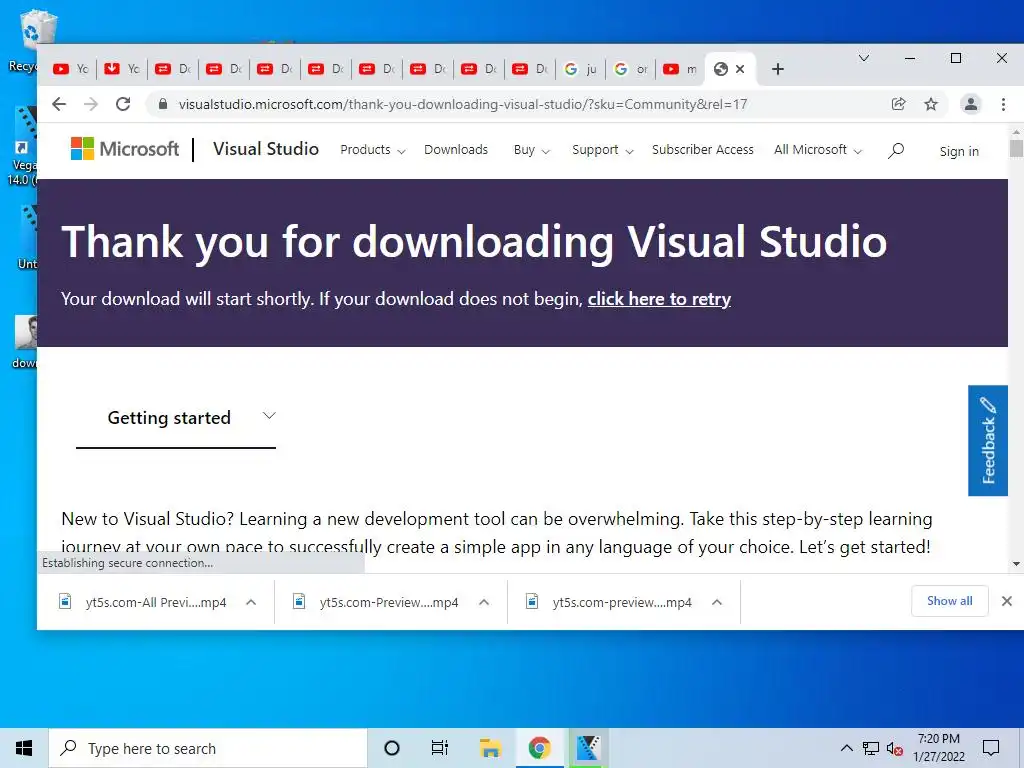Open Subscriber Access
This screenshot has height=768, width=1024.
(x=703, y=150)
